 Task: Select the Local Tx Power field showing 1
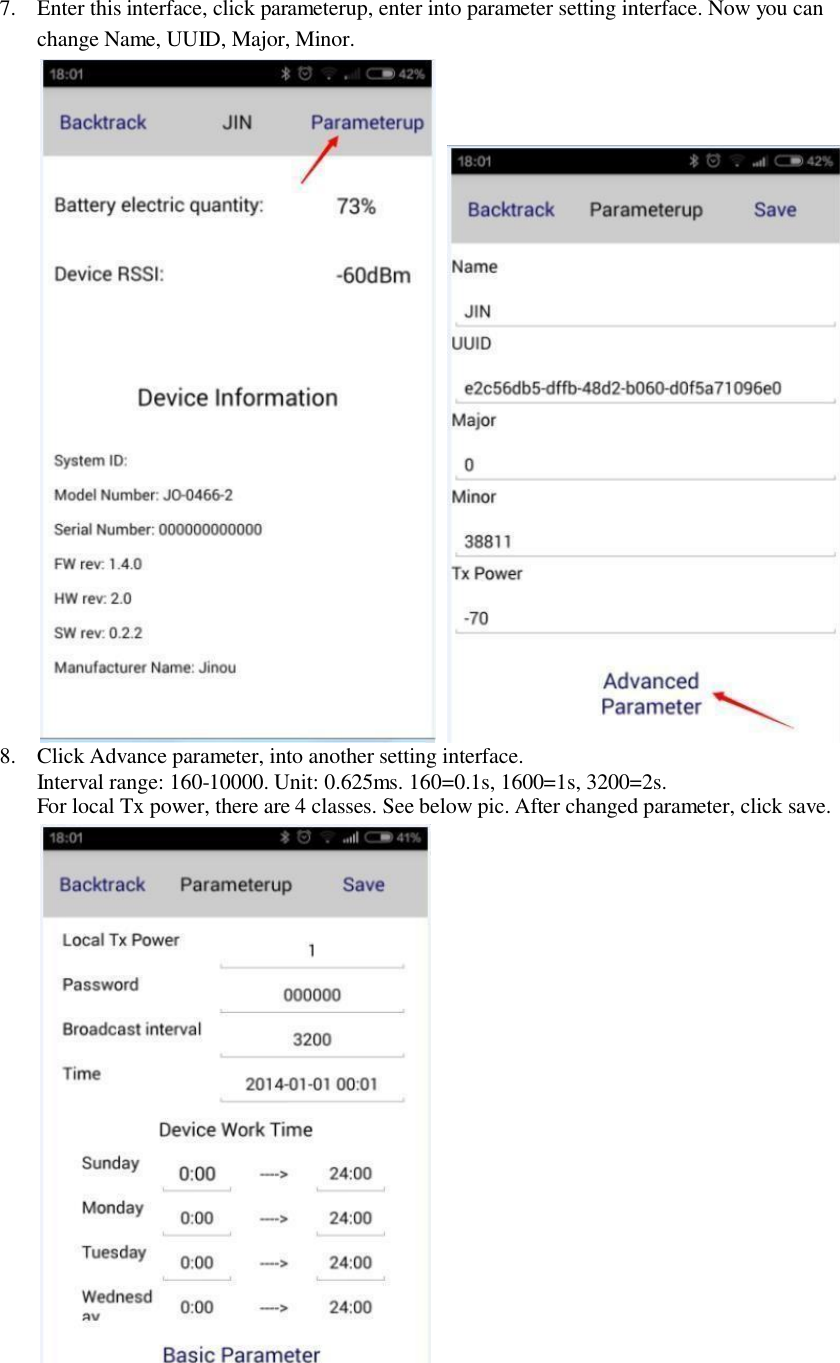[x=312, y=951]
